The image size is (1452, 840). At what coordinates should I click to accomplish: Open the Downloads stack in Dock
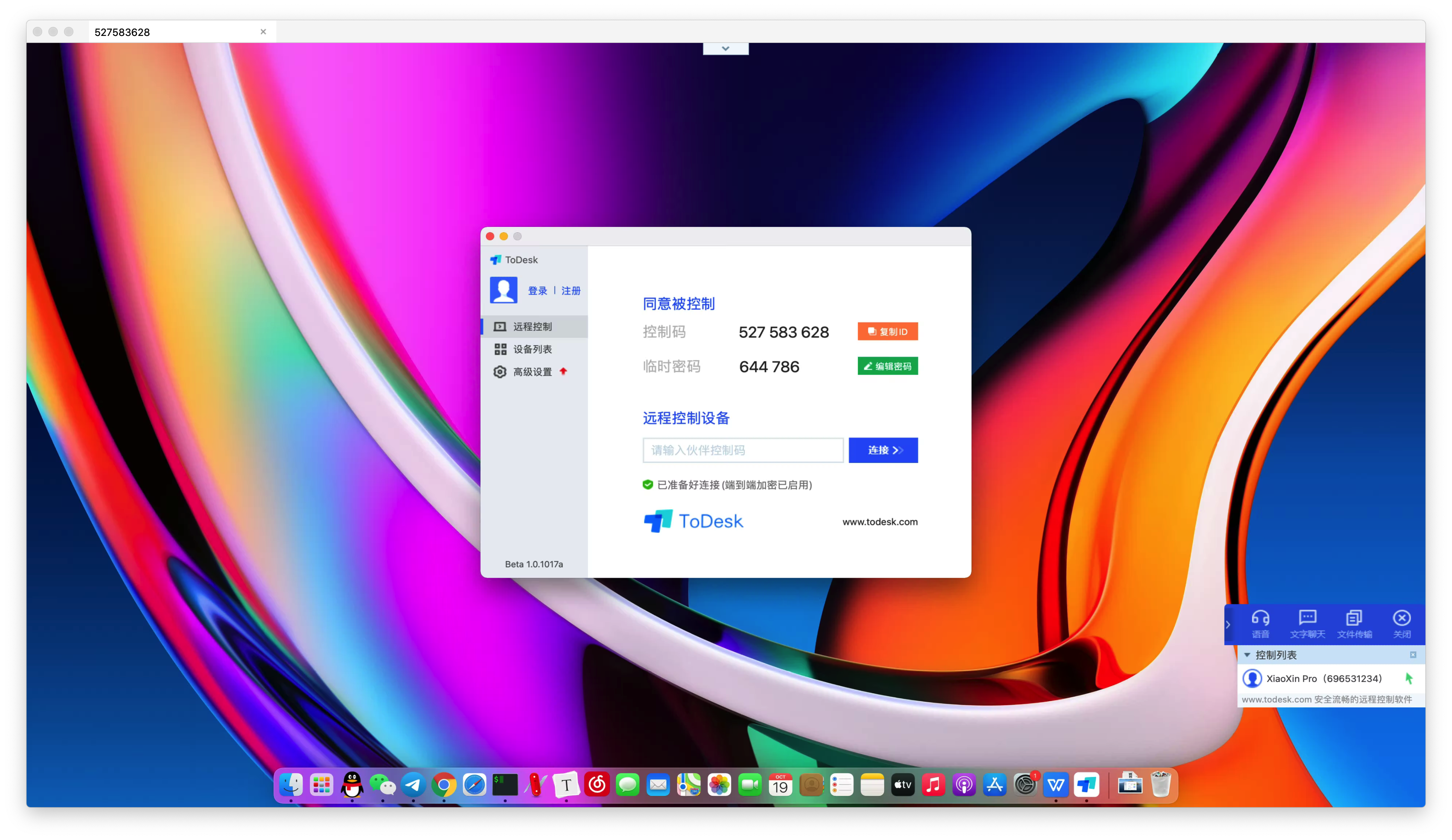[x=1130, y=784]
